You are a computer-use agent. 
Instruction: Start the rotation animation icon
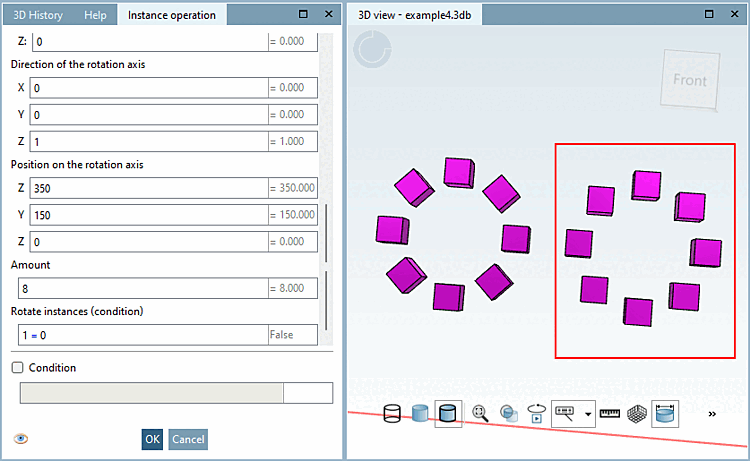537,414
